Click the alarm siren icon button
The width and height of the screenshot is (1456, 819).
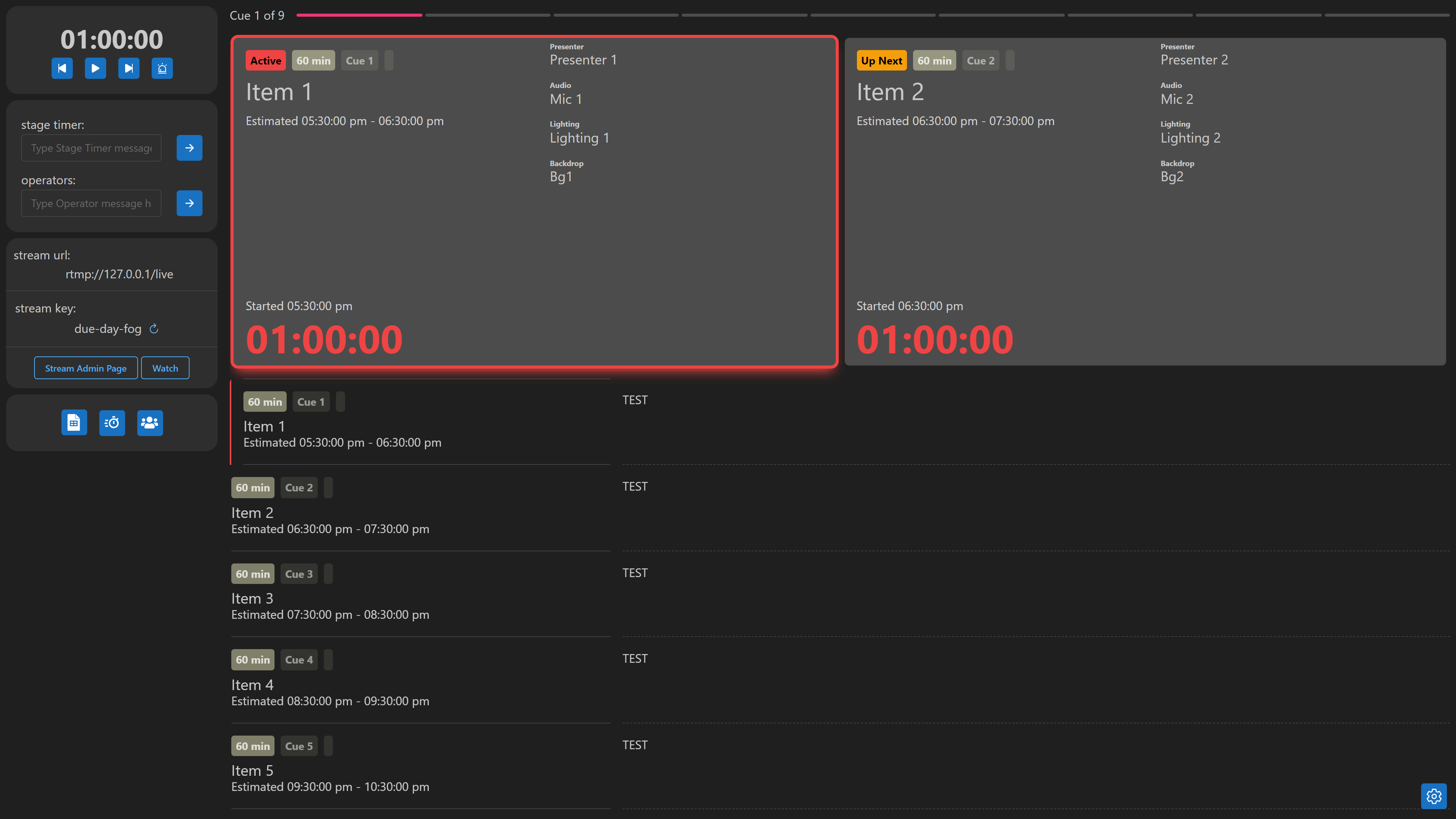coord(162,68)
